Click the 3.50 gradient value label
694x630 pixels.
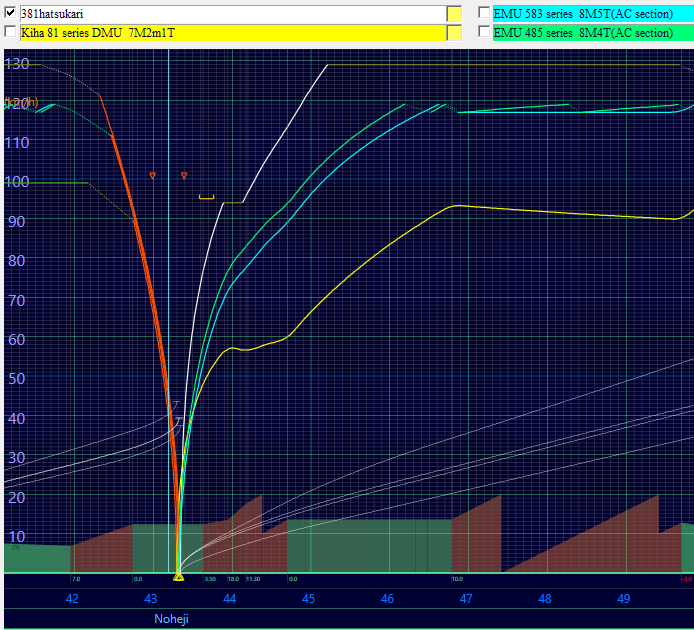coord(210,579)
